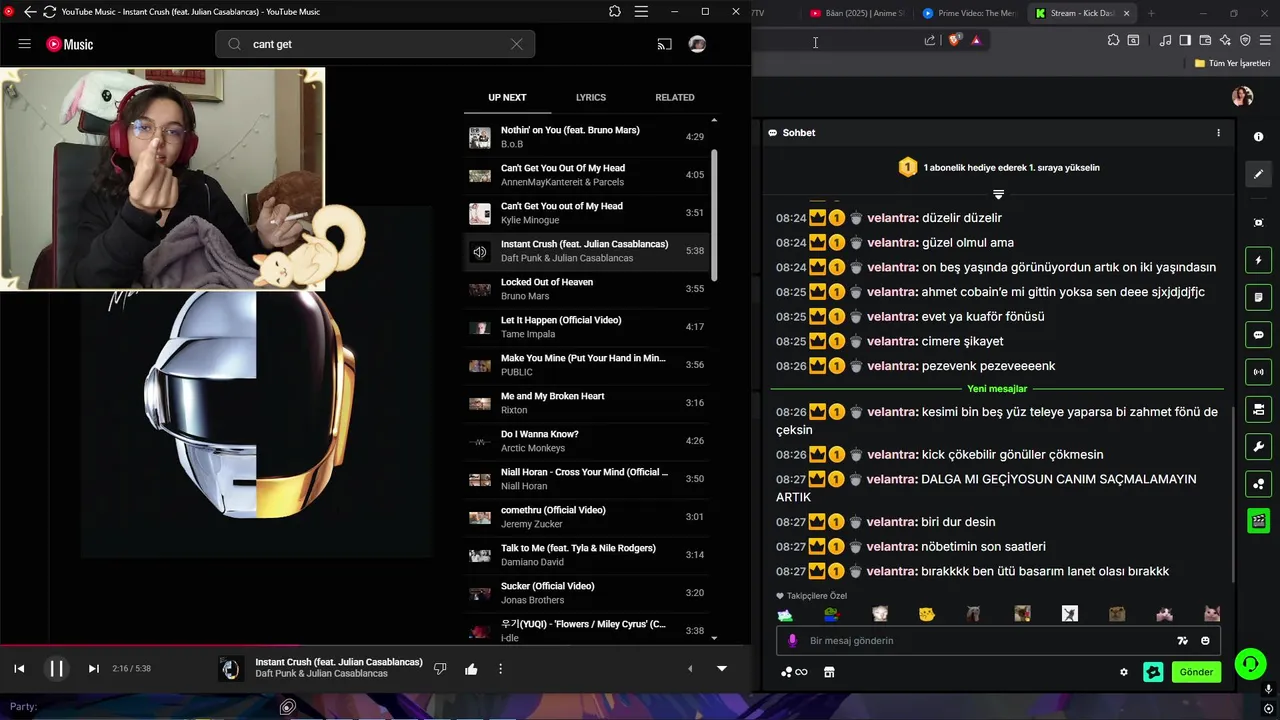Open Brave Rewards triangle icon
Screen dimensions: 1280x720
(976, 40)
